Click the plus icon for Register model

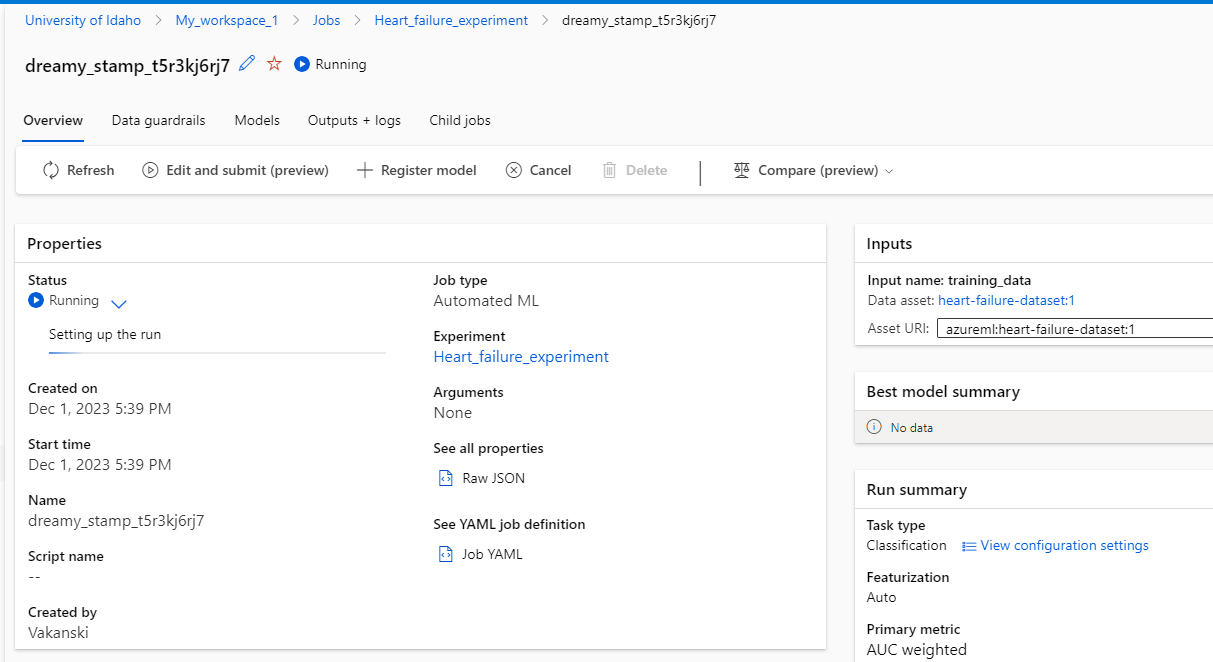365,170
